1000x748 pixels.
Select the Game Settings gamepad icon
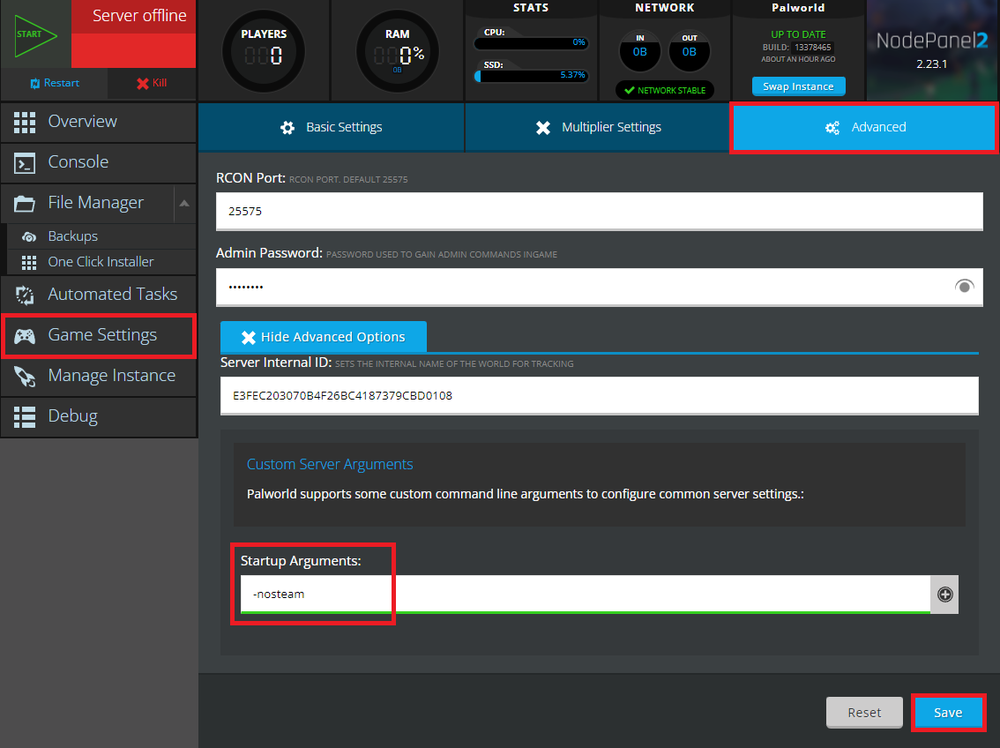tap(27, 336)
